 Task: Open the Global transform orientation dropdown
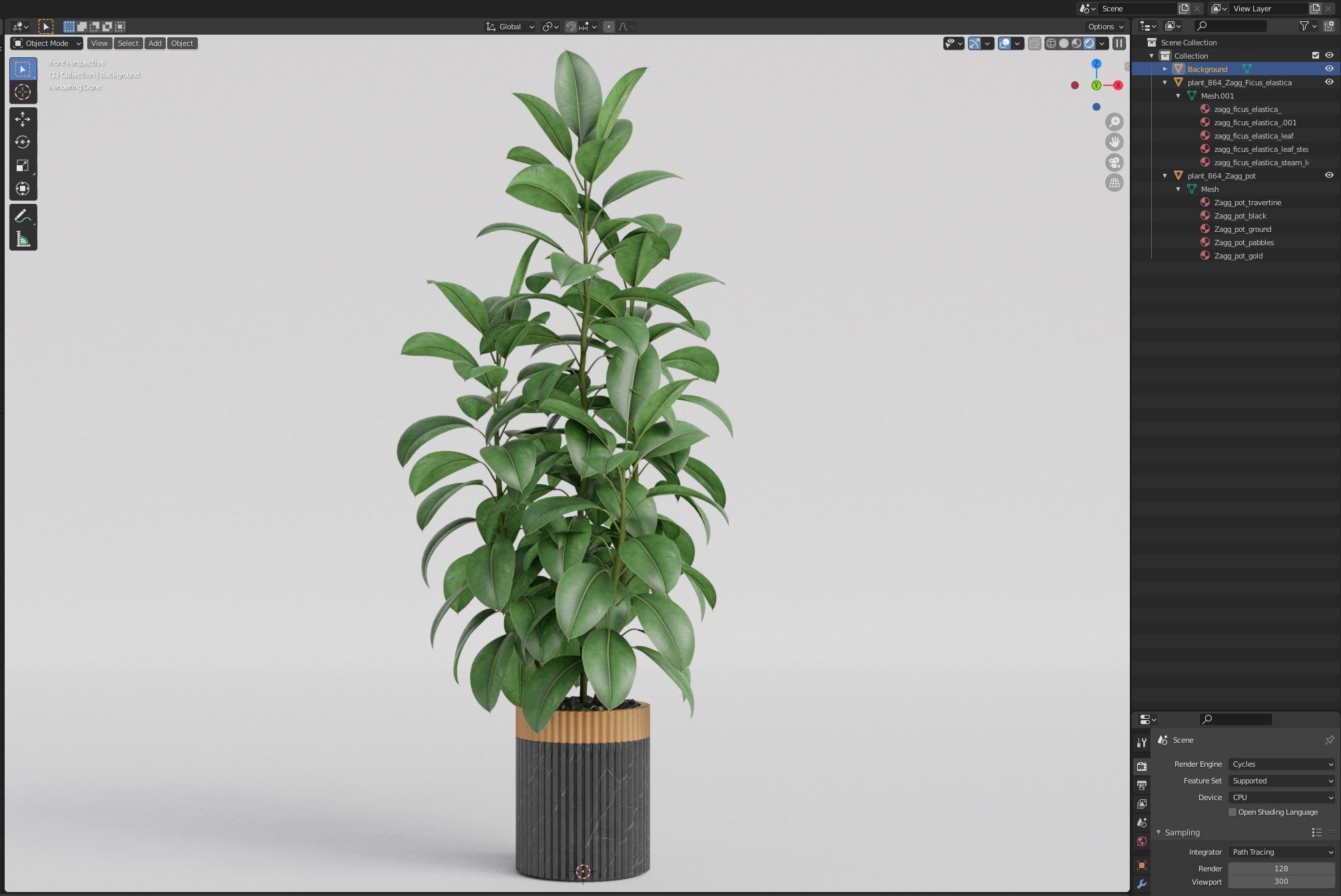point(510,27)
